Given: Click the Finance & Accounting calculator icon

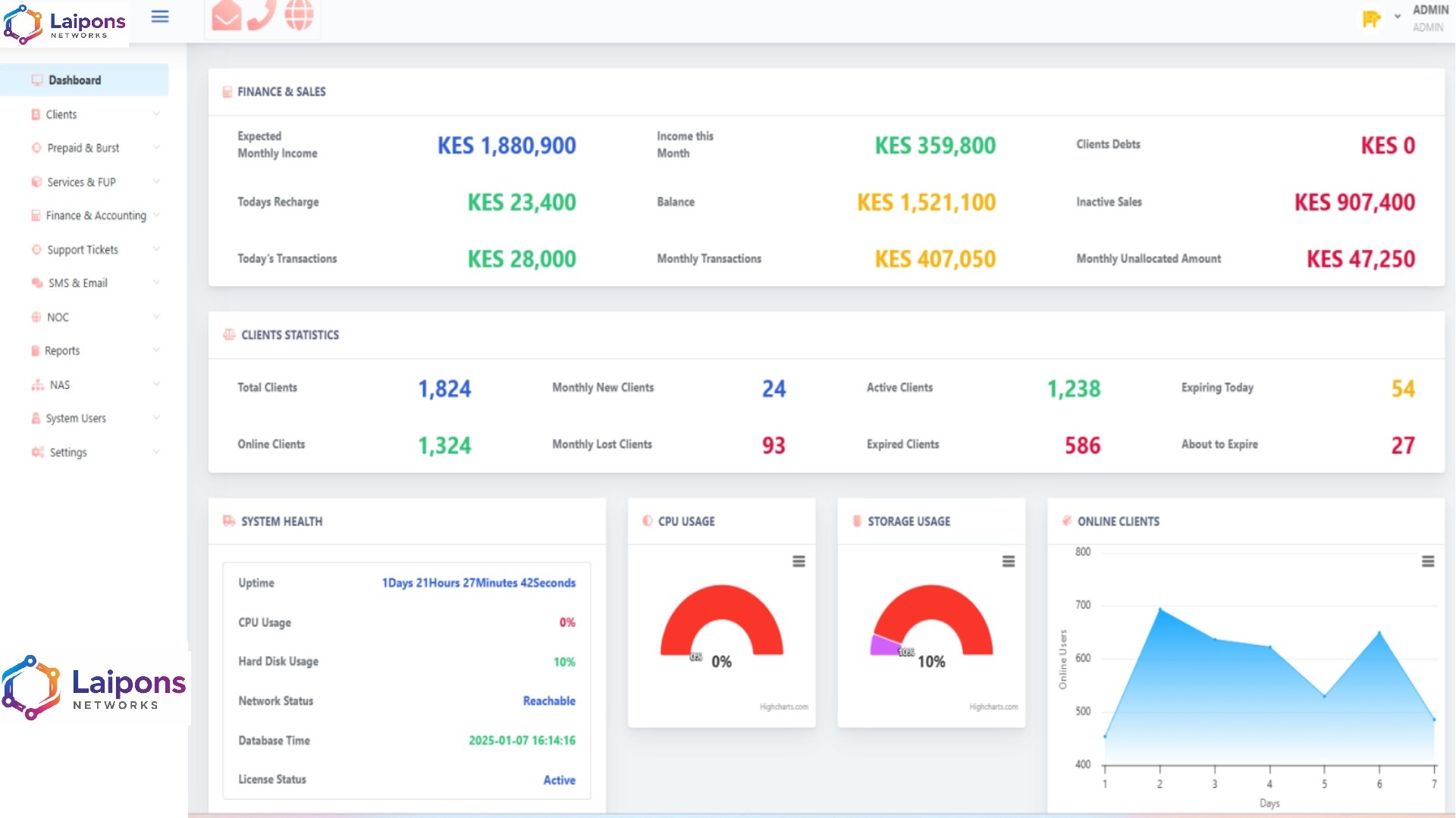Looking at the screenshot, I should pos(35,215).
